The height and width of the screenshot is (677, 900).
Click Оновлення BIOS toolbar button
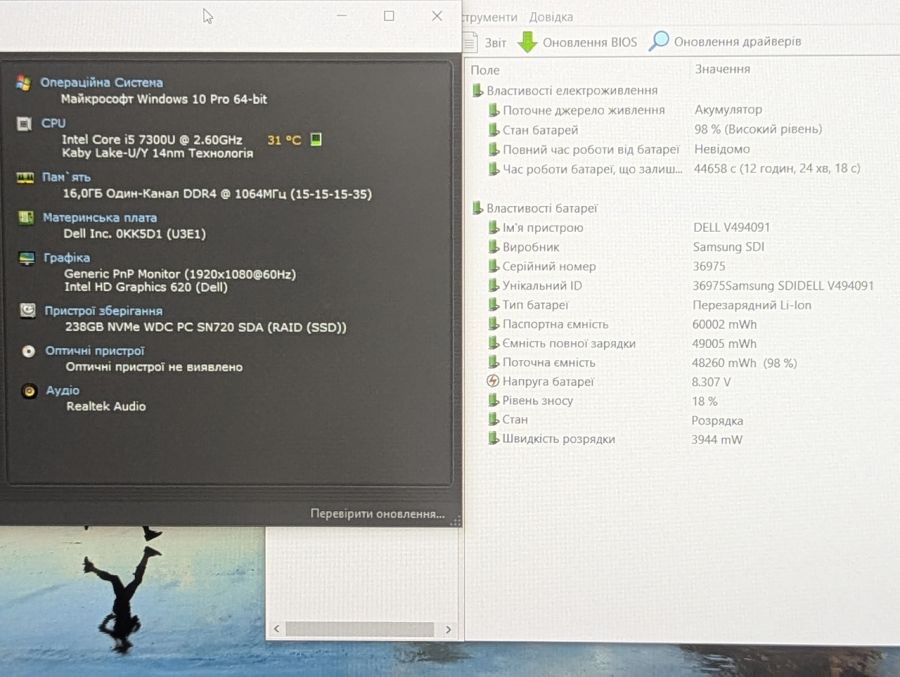(577, 42)
